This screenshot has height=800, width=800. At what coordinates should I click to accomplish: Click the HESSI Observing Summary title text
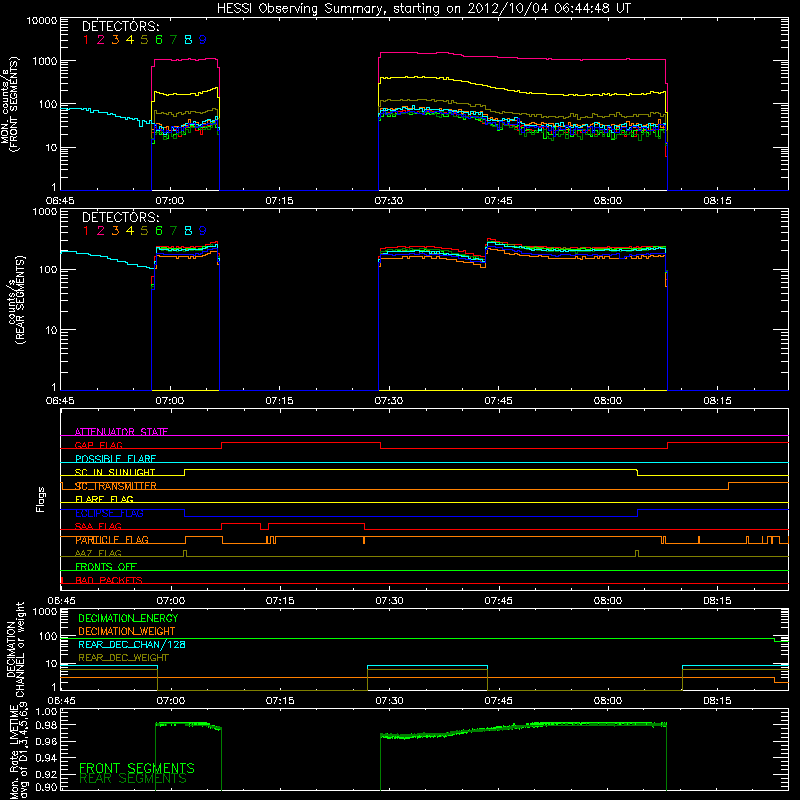[x=423, y=8]
